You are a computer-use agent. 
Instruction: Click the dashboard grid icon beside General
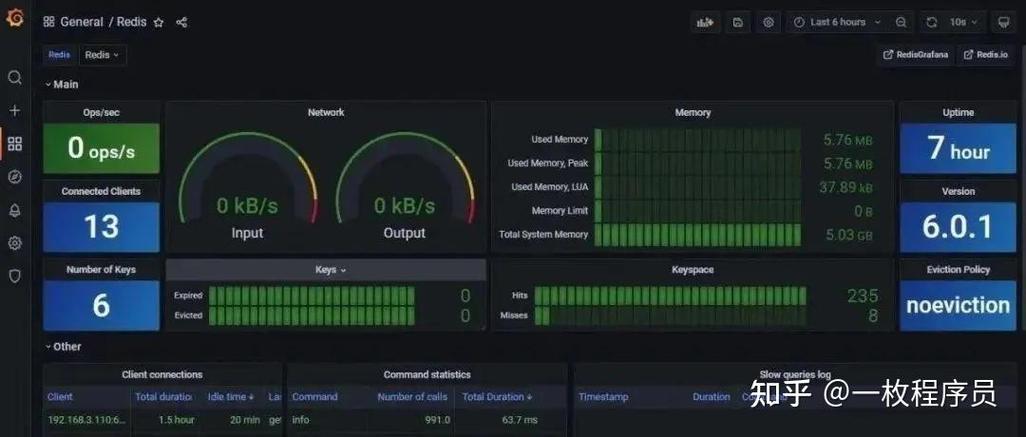[49, 22]
